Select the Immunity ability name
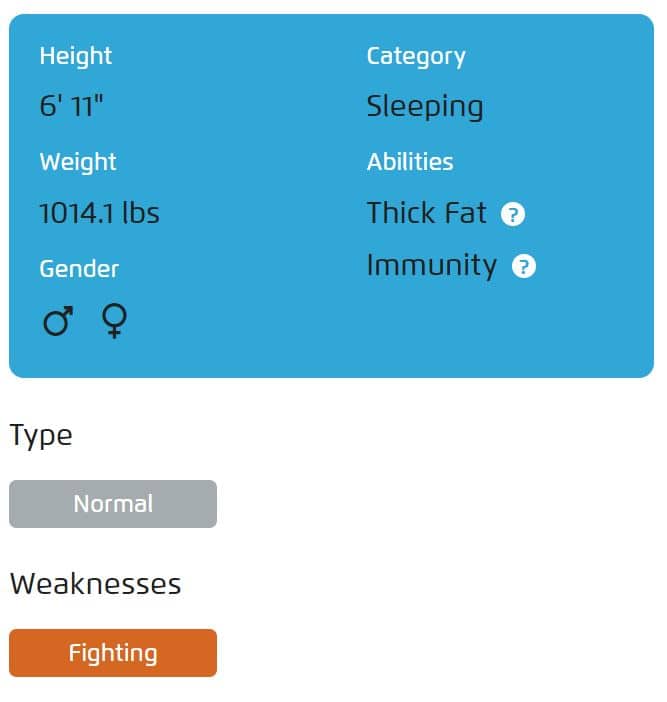 [x=432, y=266]
